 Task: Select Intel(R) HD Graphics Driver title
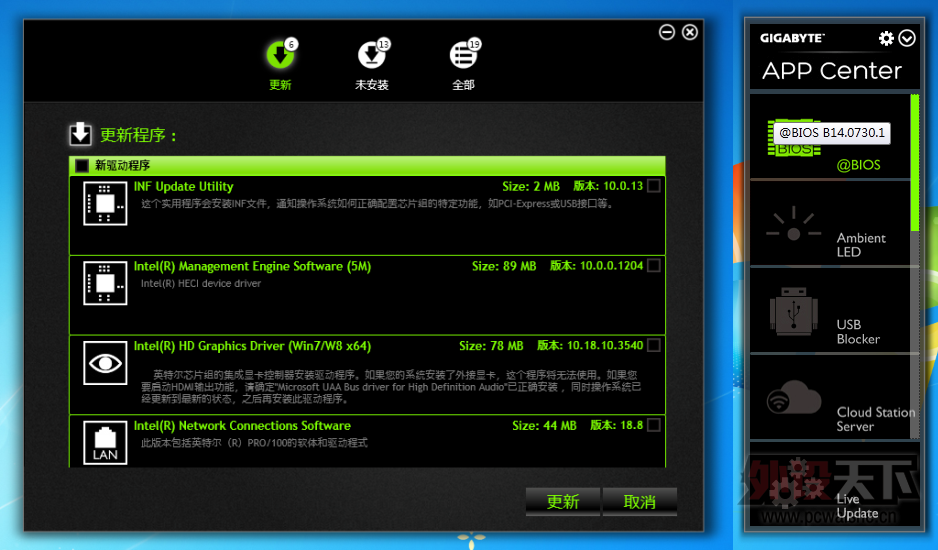point(252,346)
